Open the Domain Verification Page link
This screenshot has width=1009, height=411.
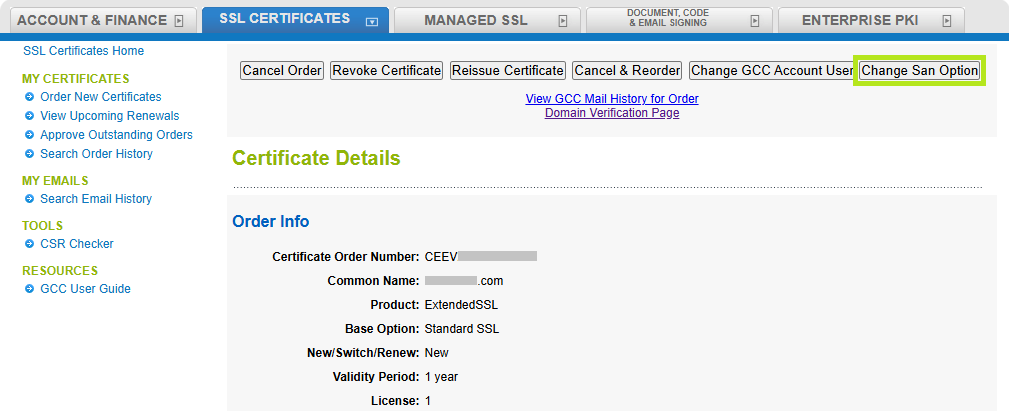[x=612, y=113]
